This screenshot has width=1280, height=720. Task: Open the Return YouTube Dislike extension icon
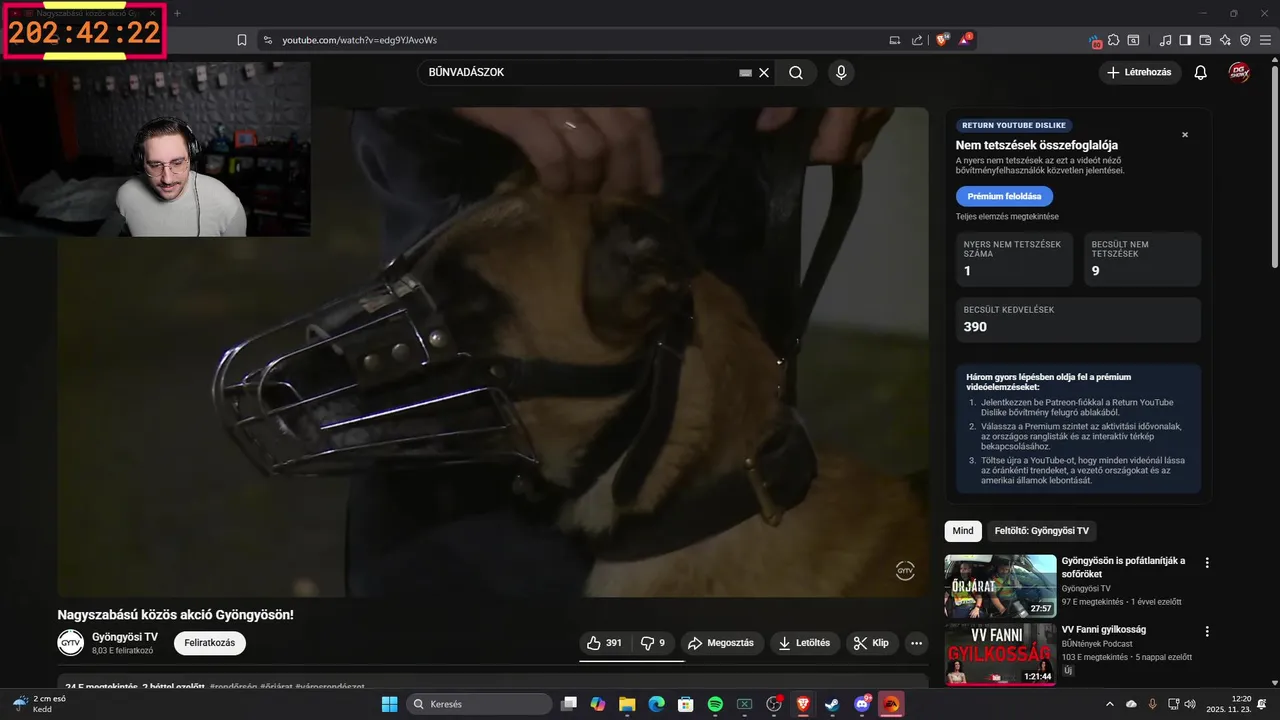coord(1096,41)
